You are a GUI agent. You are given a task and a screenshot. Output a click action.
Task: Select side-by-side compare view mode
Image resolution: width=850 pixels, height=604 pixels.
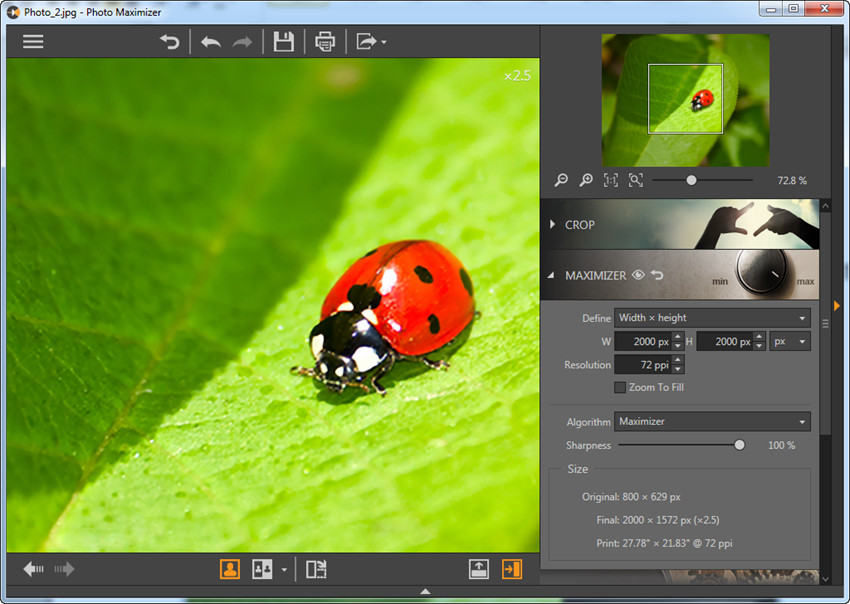pyautogui.click(x=262, y=569)
